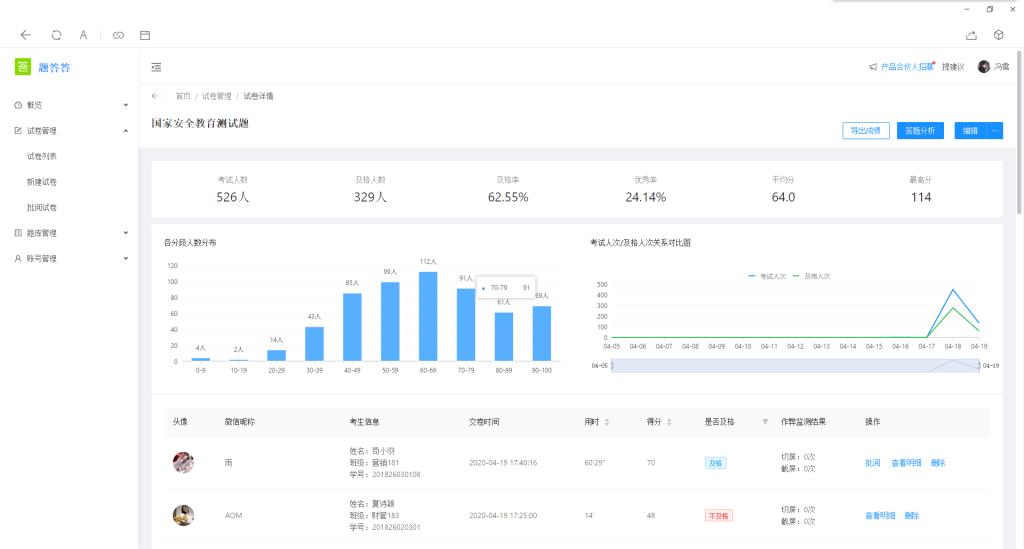Image resolution: width=1024 pixels, height=549 pixels.
Task: Open 新建试卷 in sidebar
Action: [42, 182]
